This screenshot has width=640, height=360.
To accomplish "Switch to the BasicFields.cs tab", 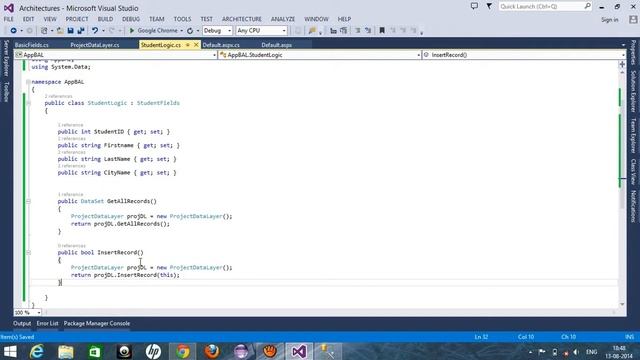I will 31,45.
